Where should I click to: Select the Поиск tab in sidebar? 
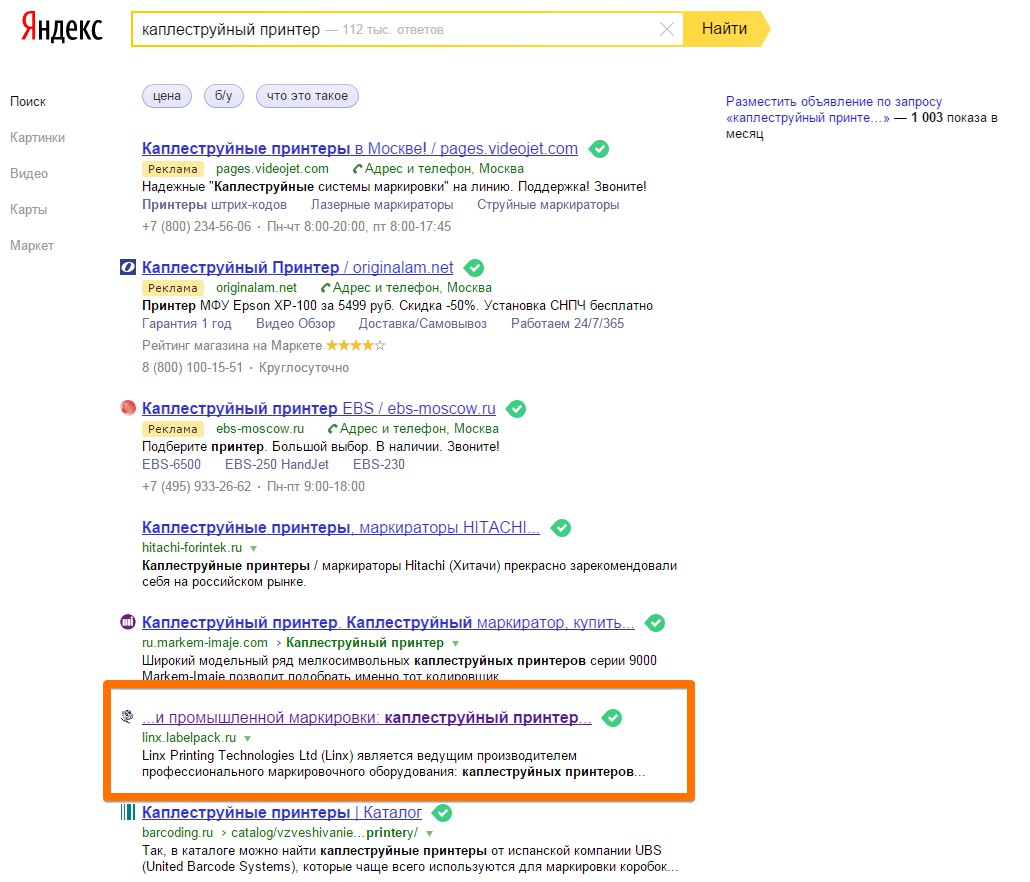click(x=28, y=102)
